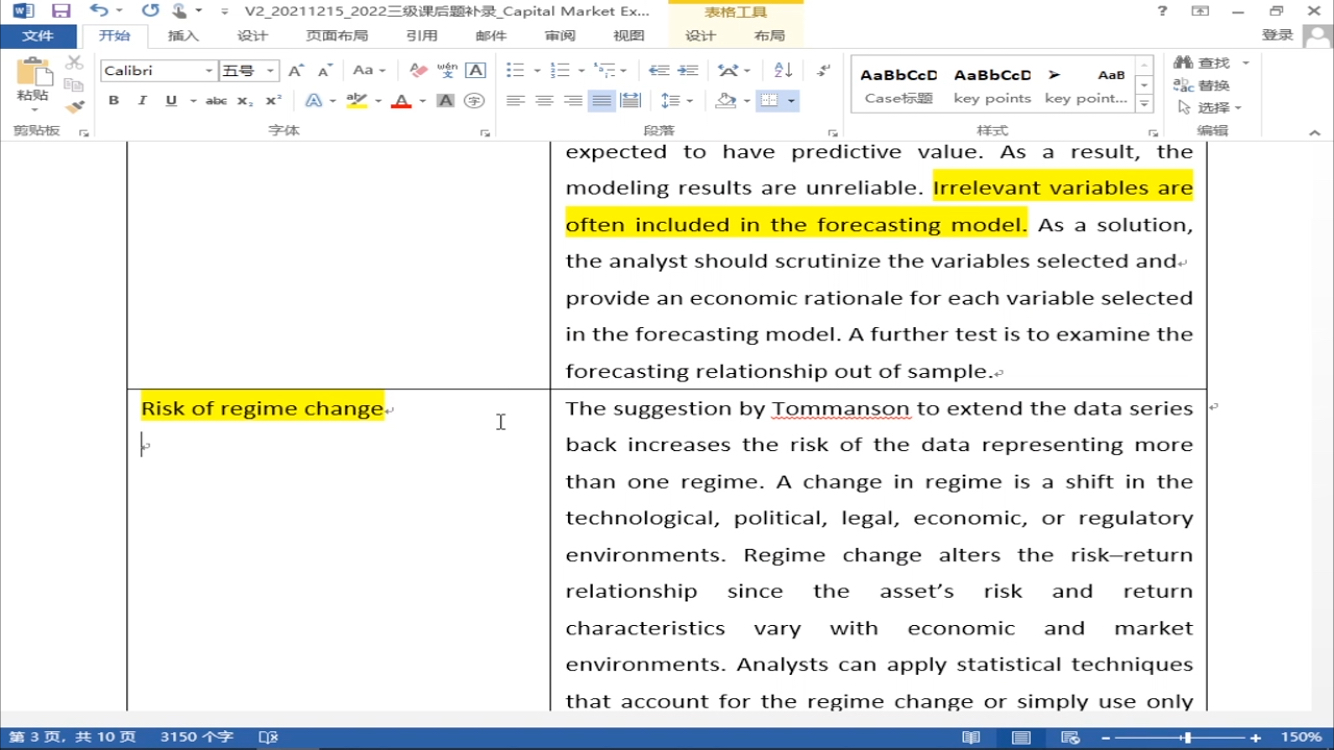Click the 替换 Replace button
The image size is (1334, 750).
[x=1203, y=86]
